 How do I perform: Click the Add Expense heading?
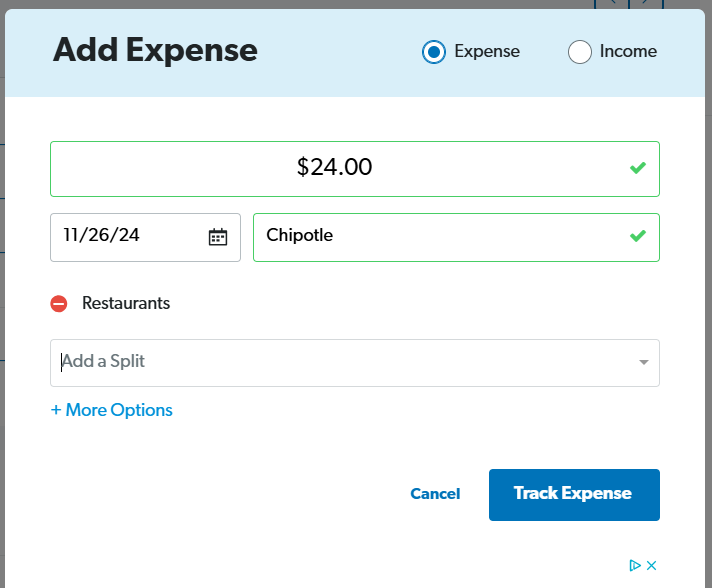(x=155, y=50)
